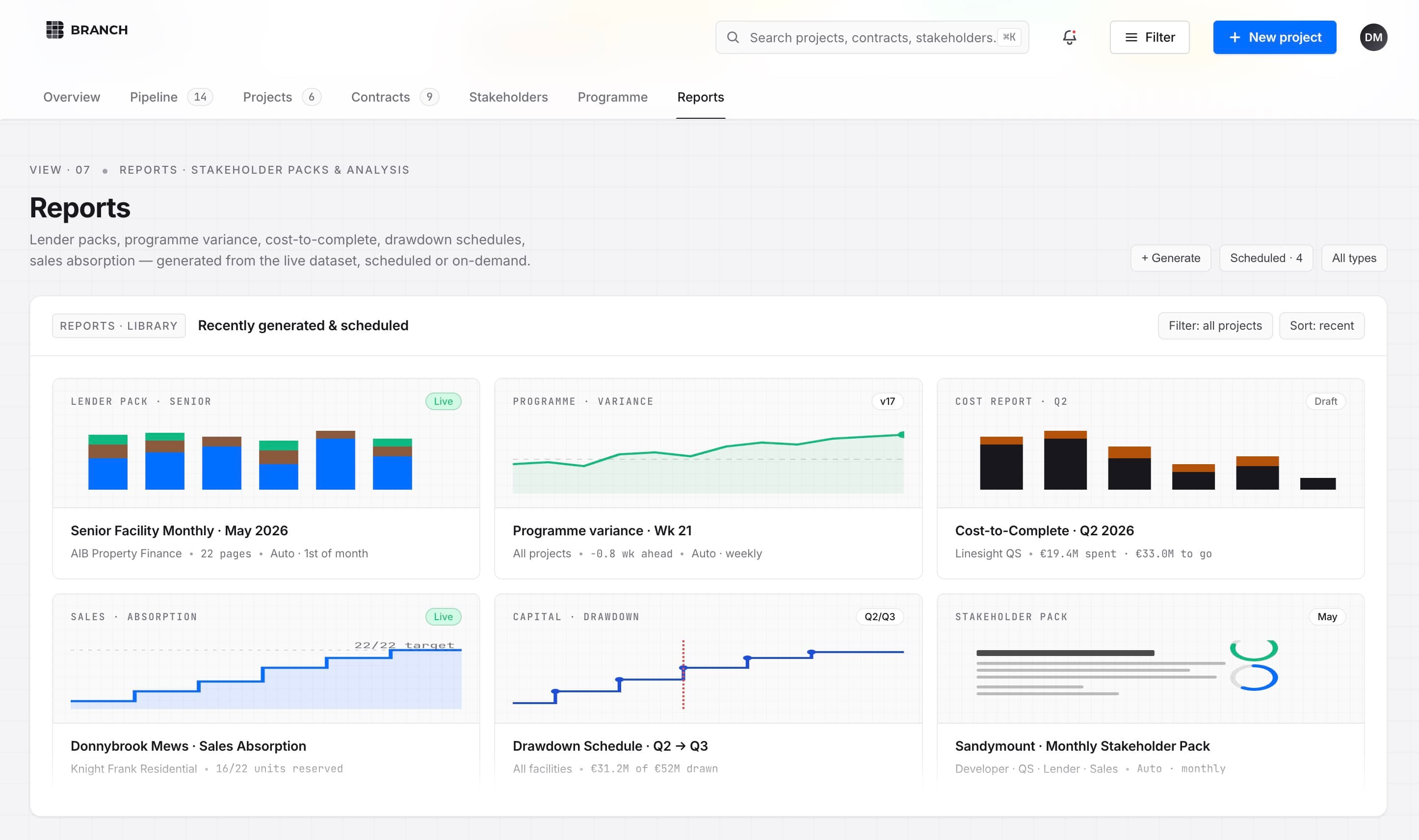
Task: Open Filter: all projects dropdown
Action: [x=1215, y=326]
